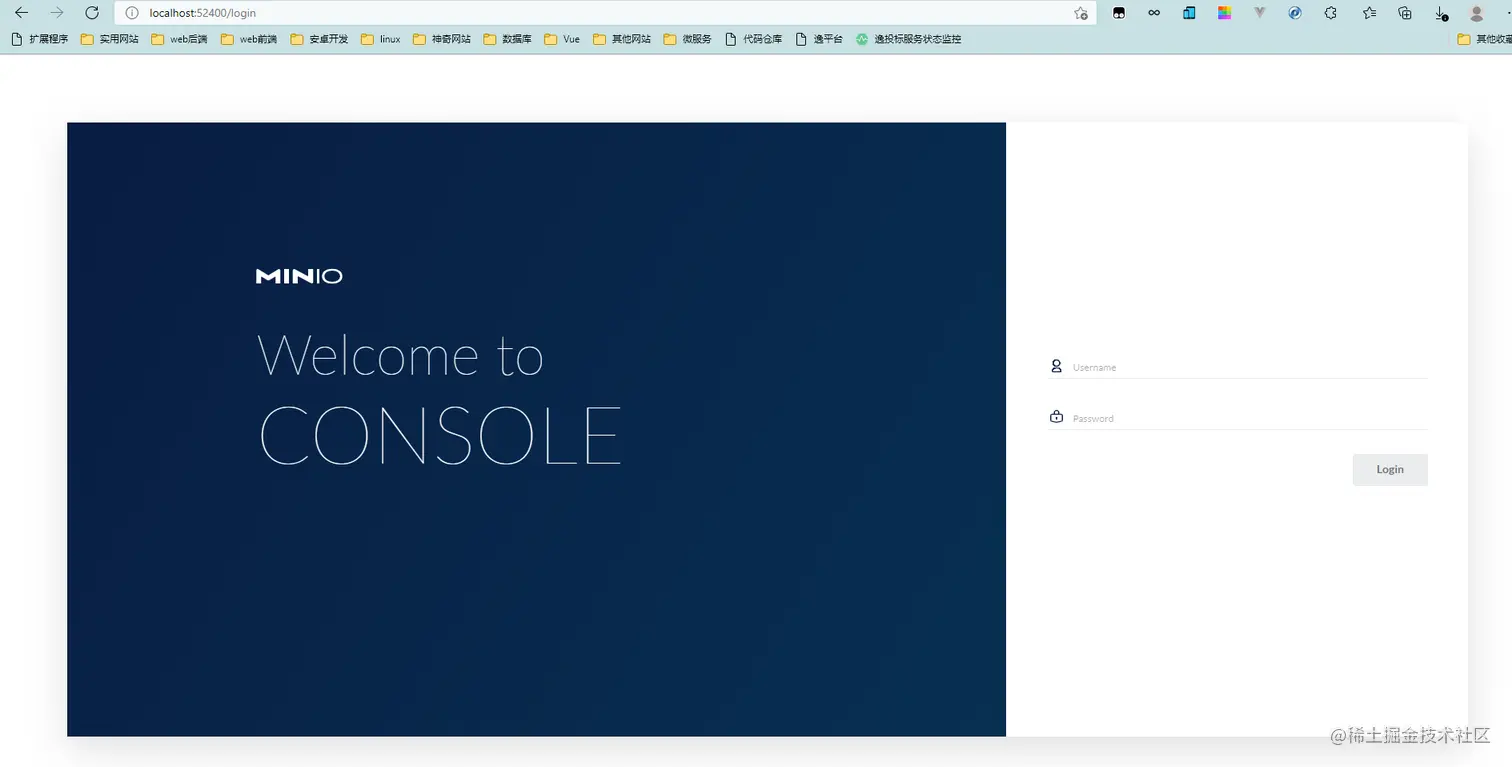
Task: Open the linux bookmark folder
Action: [381, 39]
